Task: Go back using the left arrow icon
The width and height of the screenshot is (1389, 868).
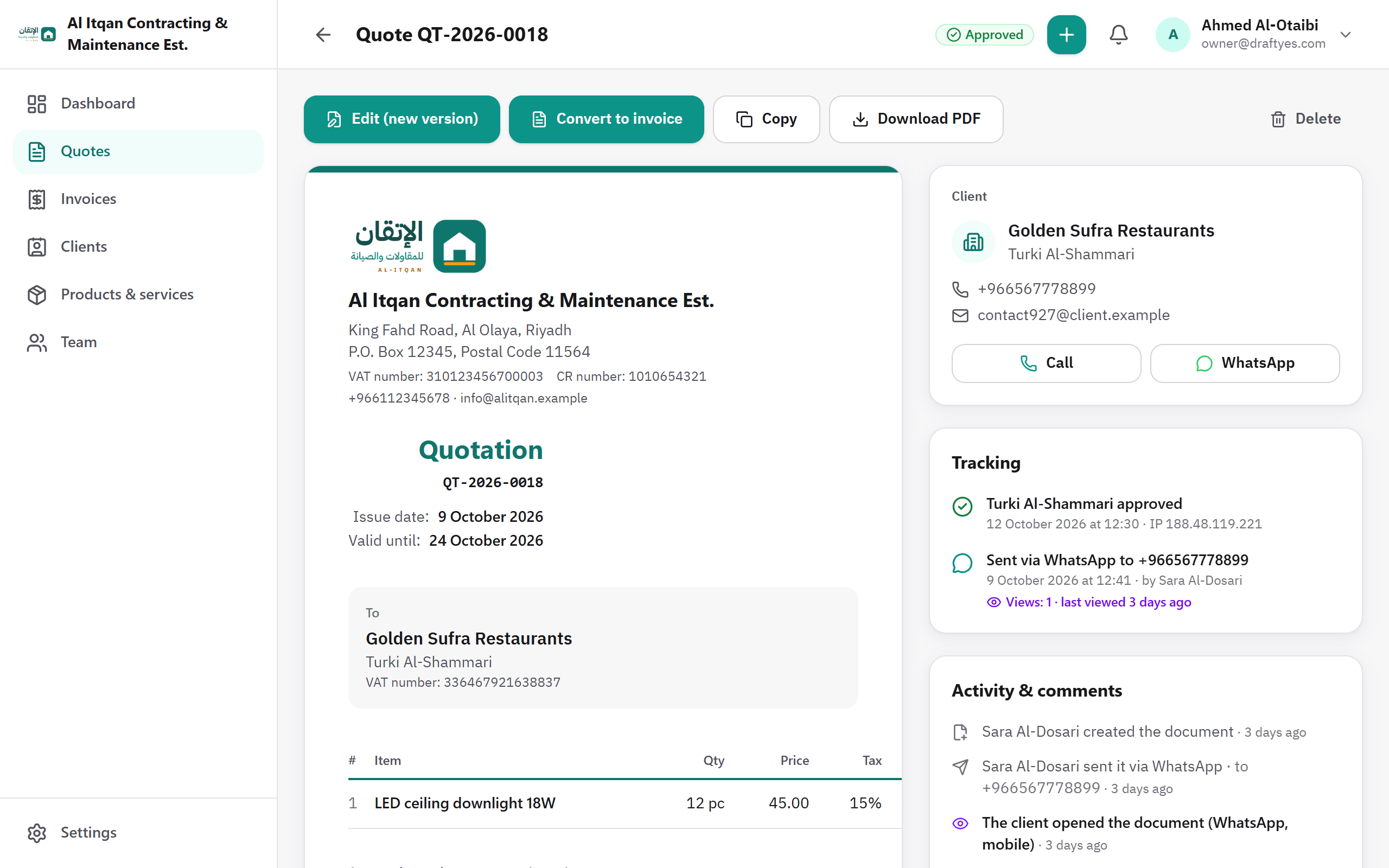Action: point(323,34)
